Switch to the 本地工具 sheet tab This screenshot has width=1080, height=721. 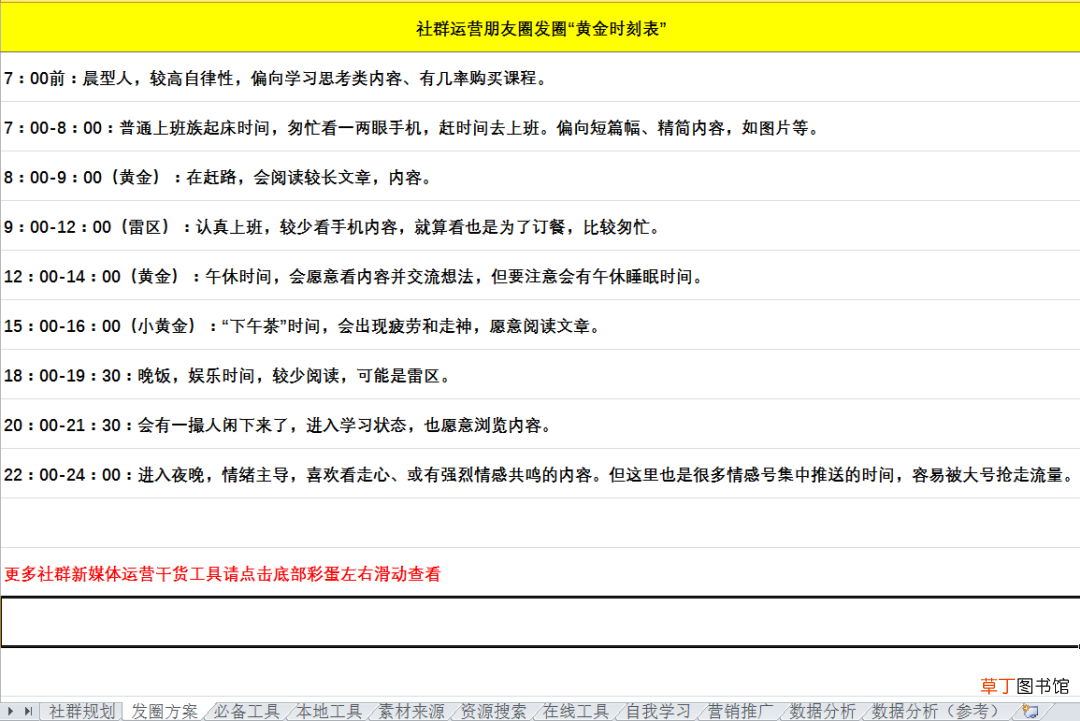tap(329, 711)
